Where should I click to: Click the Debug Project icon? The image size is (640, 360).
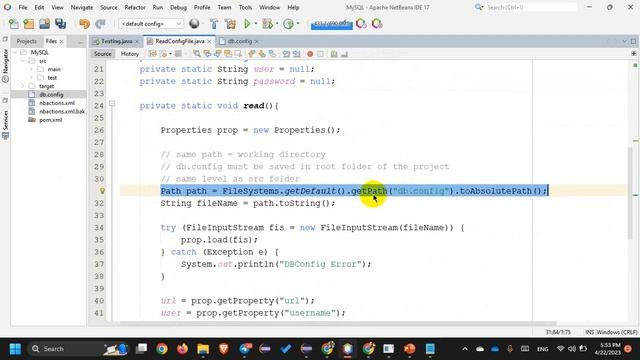[267, 24]
